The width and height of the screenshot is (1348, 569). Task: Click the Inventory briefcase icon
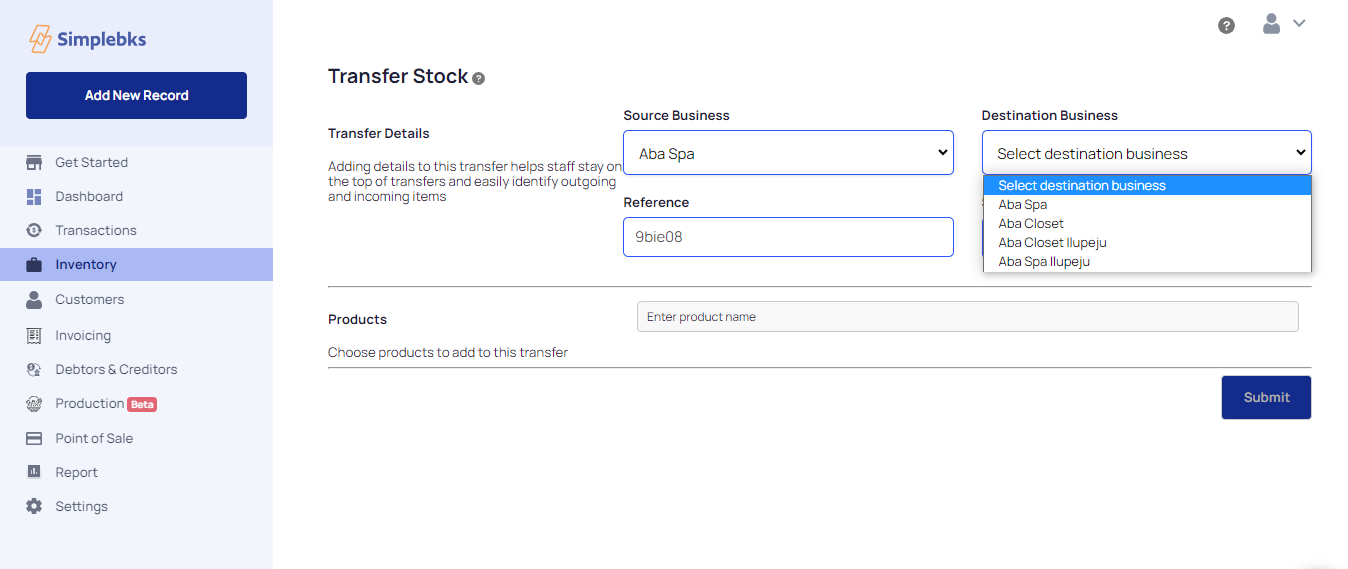point(34,265)
